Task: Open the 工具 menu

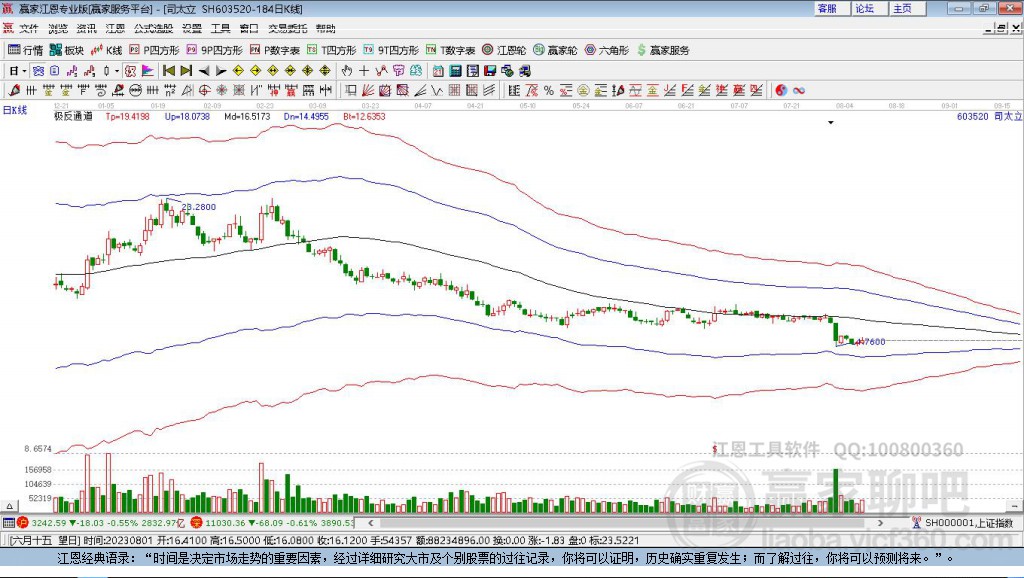Action: point(221,28)
